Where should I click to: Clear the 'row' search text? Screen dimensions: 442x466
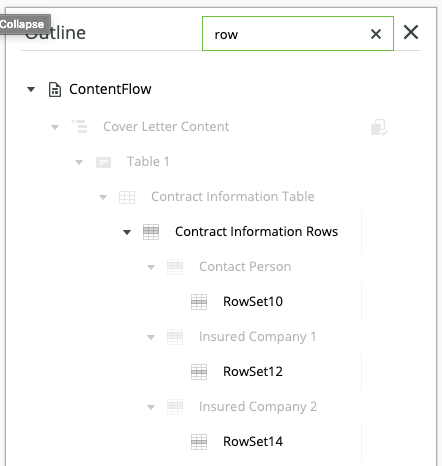[x=376, y=34]
